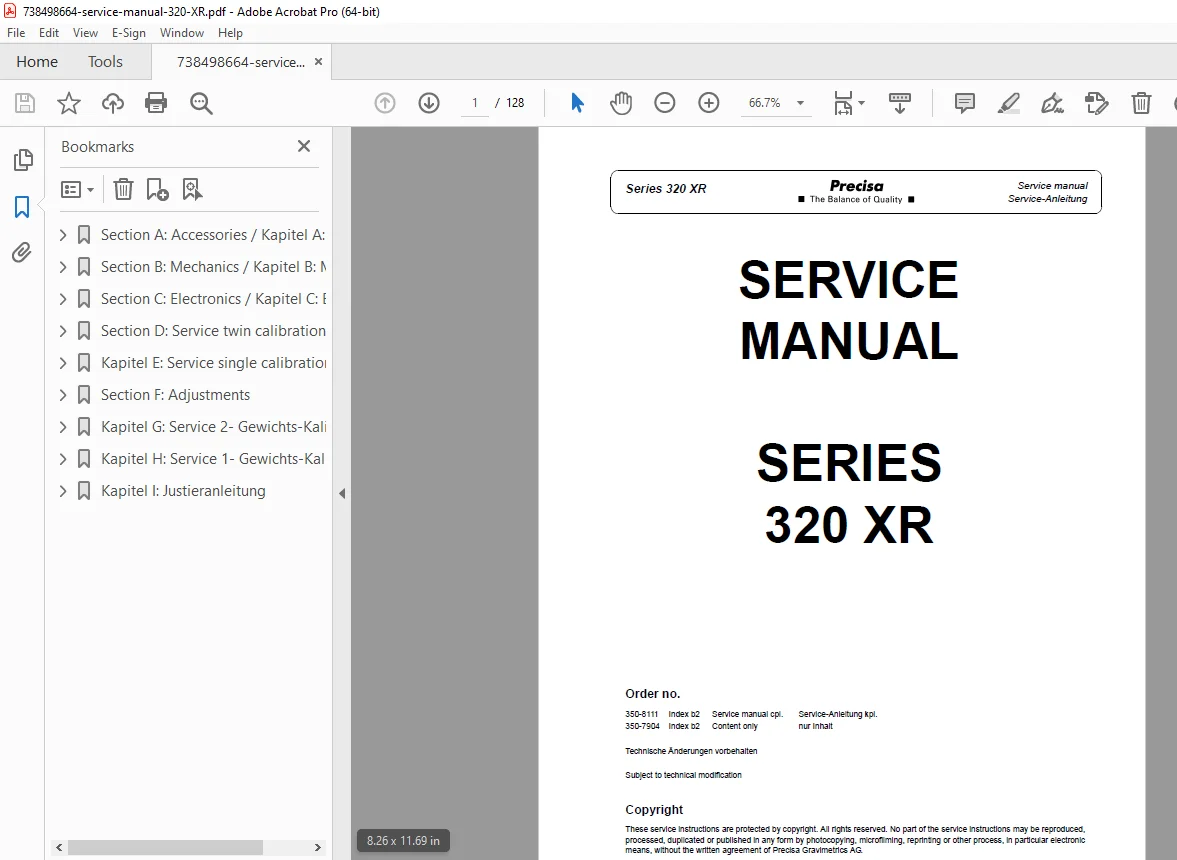Open zoom level 66.7% dropdown arrow
The image size is (1177, 860).
point(800,103)
